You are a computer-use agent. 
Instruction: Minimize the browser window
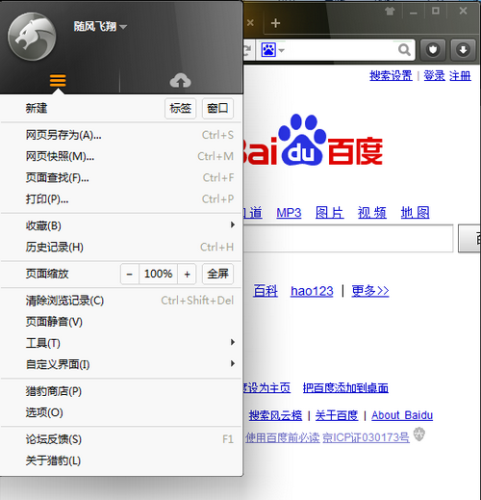tap(413, 12)
